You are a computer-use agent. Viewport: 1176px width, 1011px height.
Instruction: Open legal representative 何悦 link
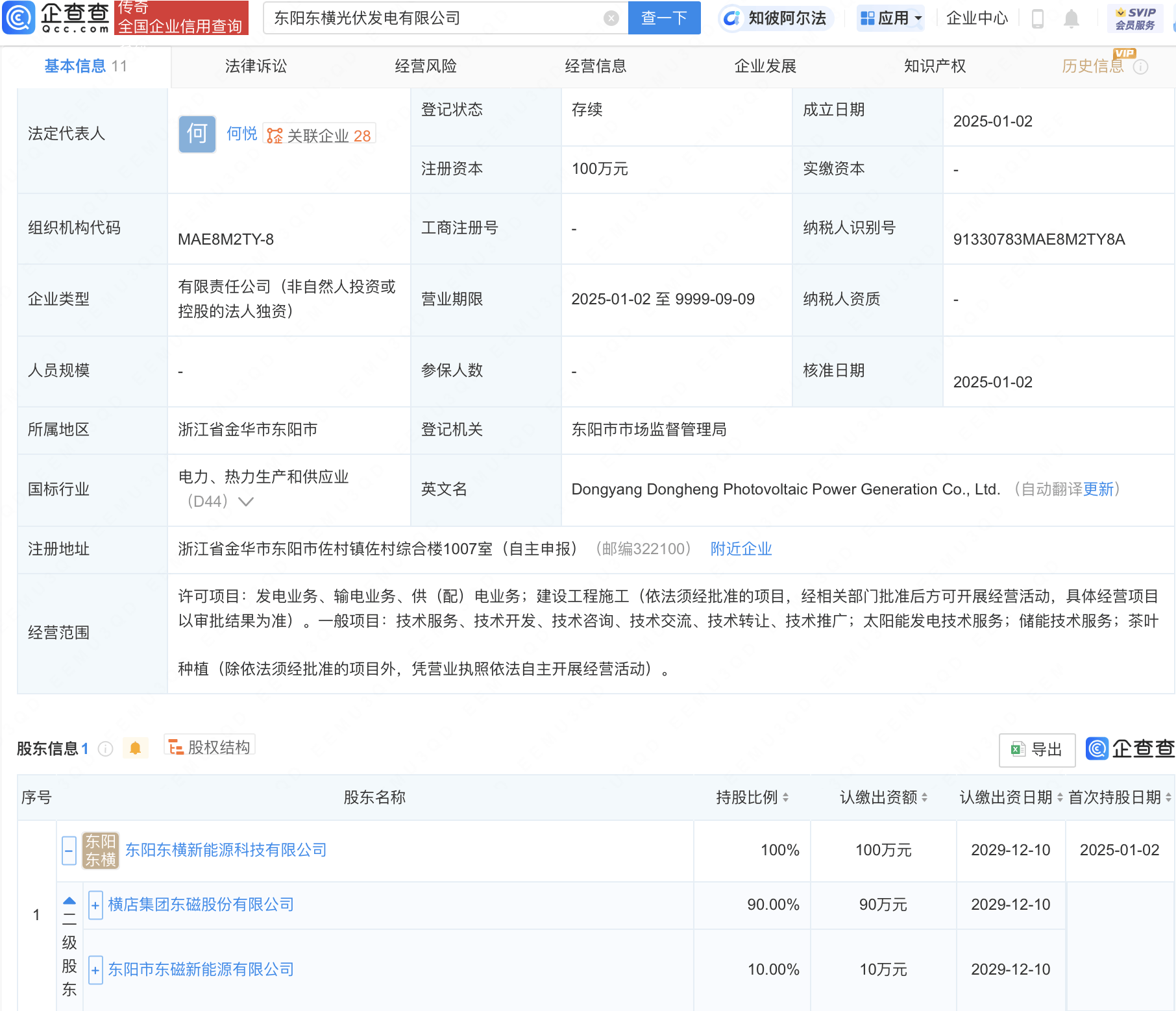coord(241,134)
